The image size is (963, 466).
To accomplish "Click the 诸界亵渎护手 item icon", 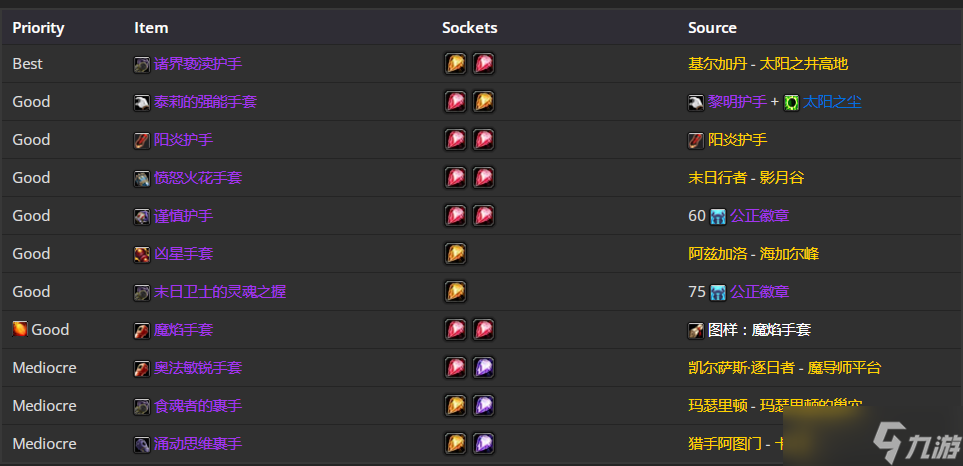I will (142, 64).
